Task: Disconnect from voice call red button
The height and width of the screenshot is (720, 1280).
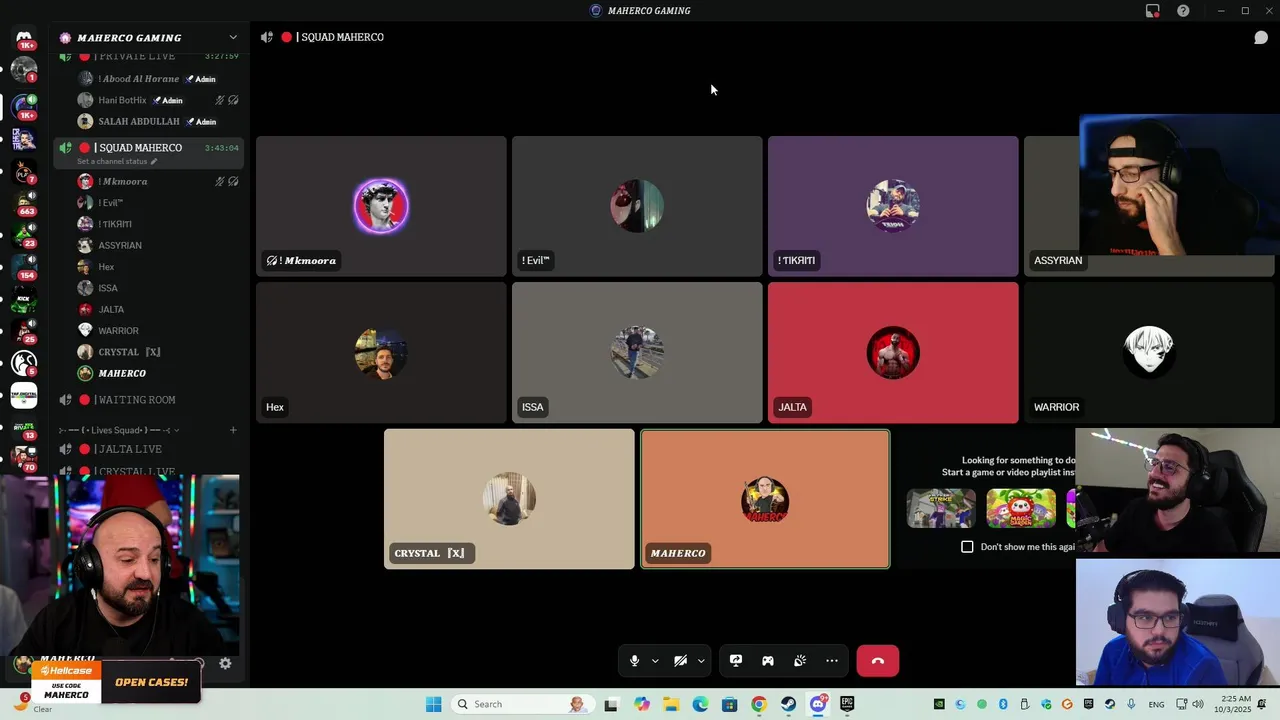Action: 878,661
